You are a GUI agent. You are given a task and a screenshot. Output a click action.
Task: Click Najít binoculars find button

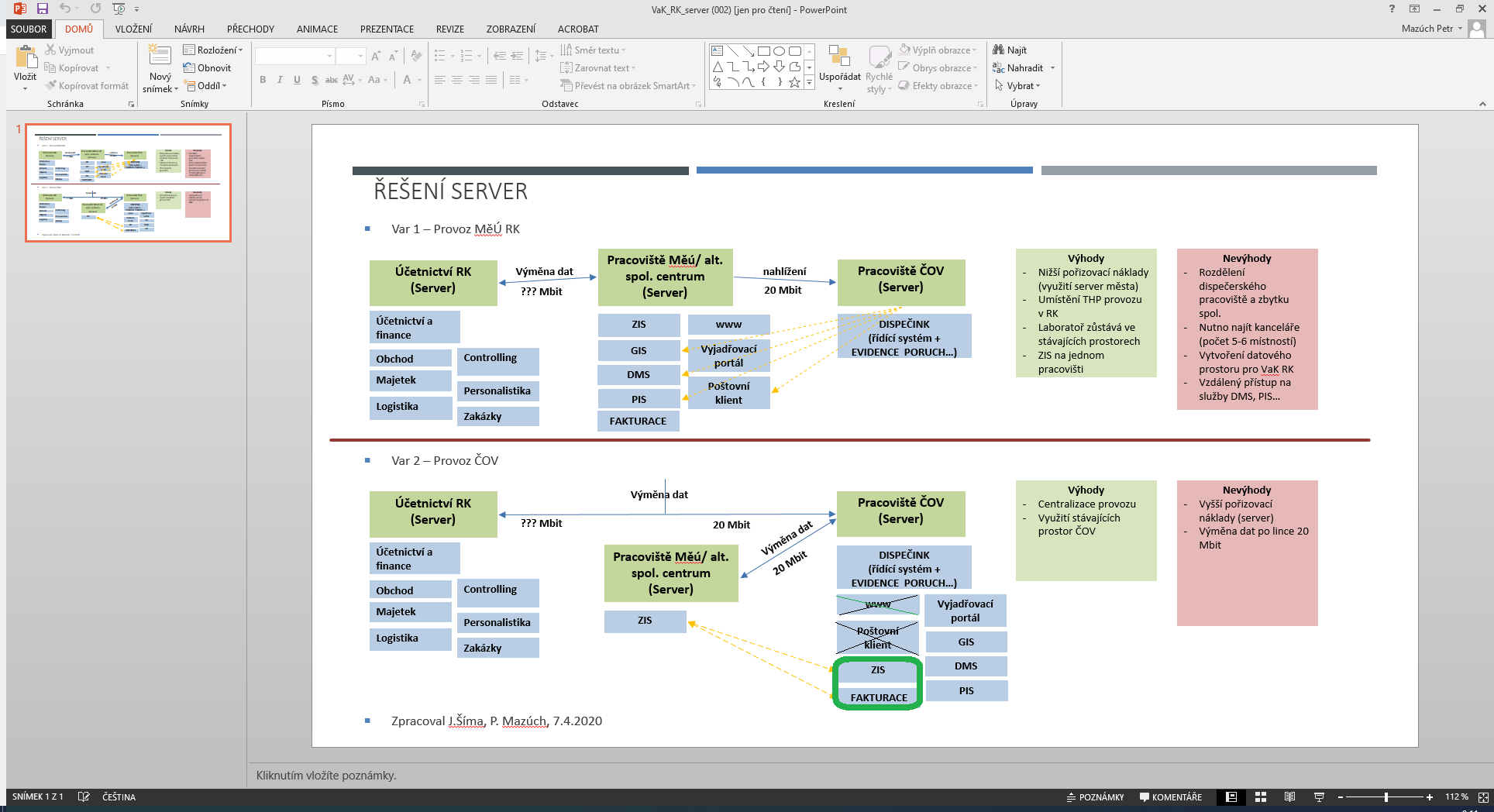1010,50
